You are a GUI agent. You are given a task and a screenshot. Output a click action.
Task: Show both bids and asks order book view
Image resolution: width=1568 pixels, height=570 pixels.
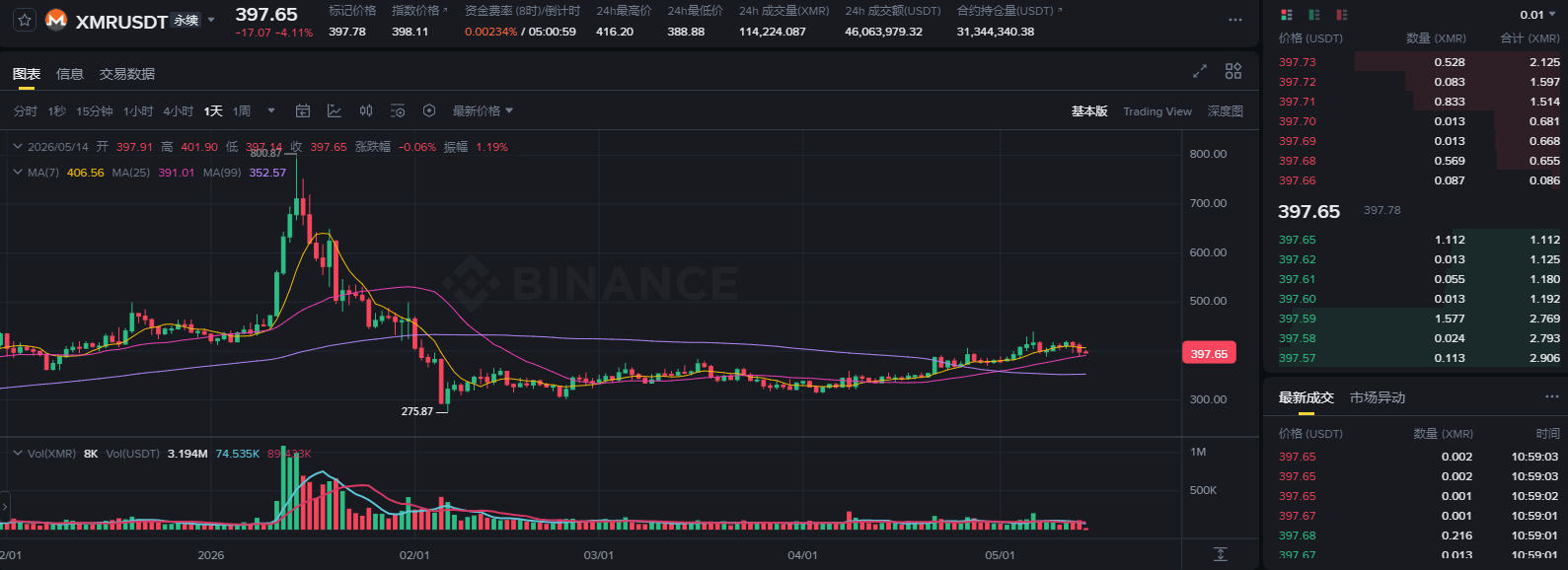1286,15
